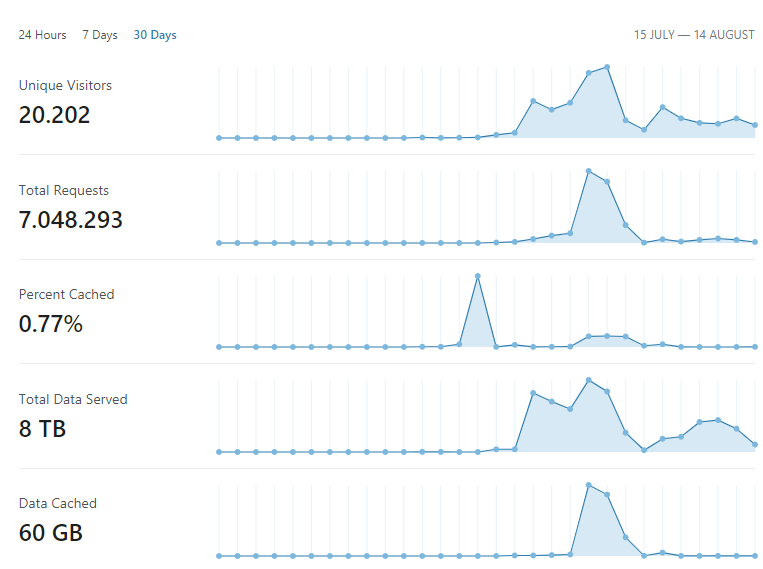Image resolution: width=763 pixels, height=569 pixels.
Task: Open the Data Cached metric label
Action: [x=58, y=503]
